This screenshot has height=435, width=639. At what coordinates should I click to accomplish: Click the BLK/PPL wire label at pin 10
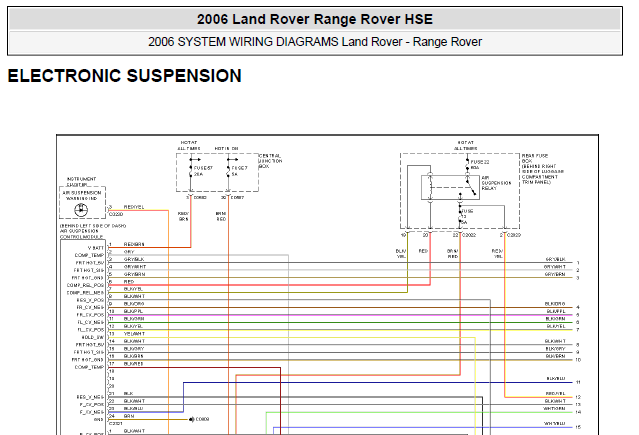point(134,311)
